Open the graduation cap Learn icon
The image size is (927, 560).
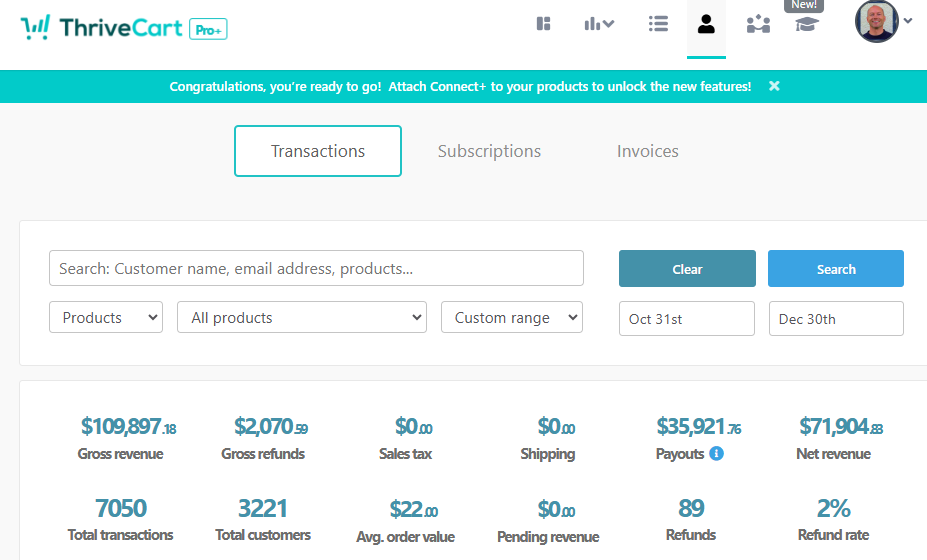806,24
